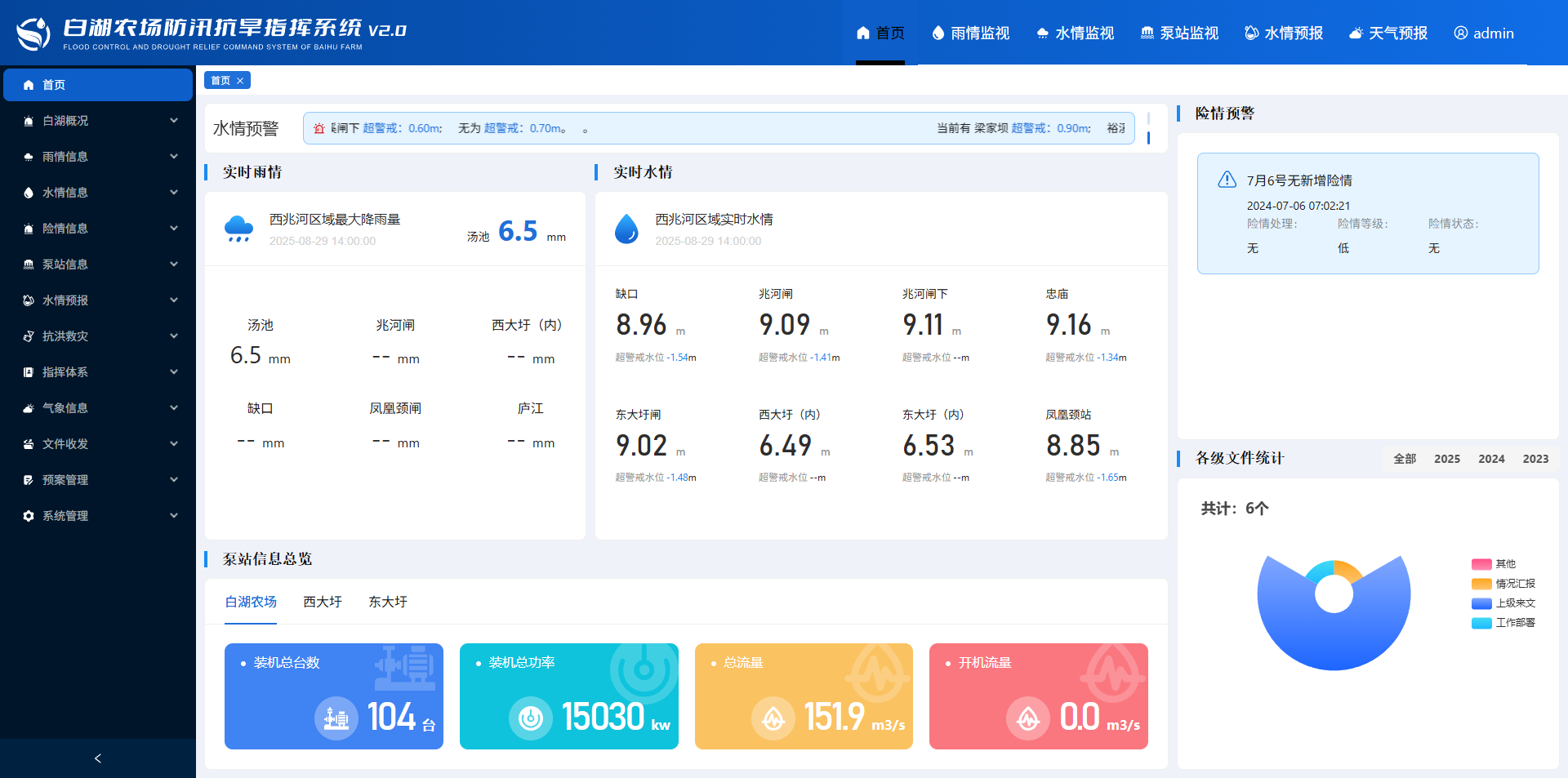
Task: Toggle the 情况汇报 legend entry
Action: pos(1503,584)
